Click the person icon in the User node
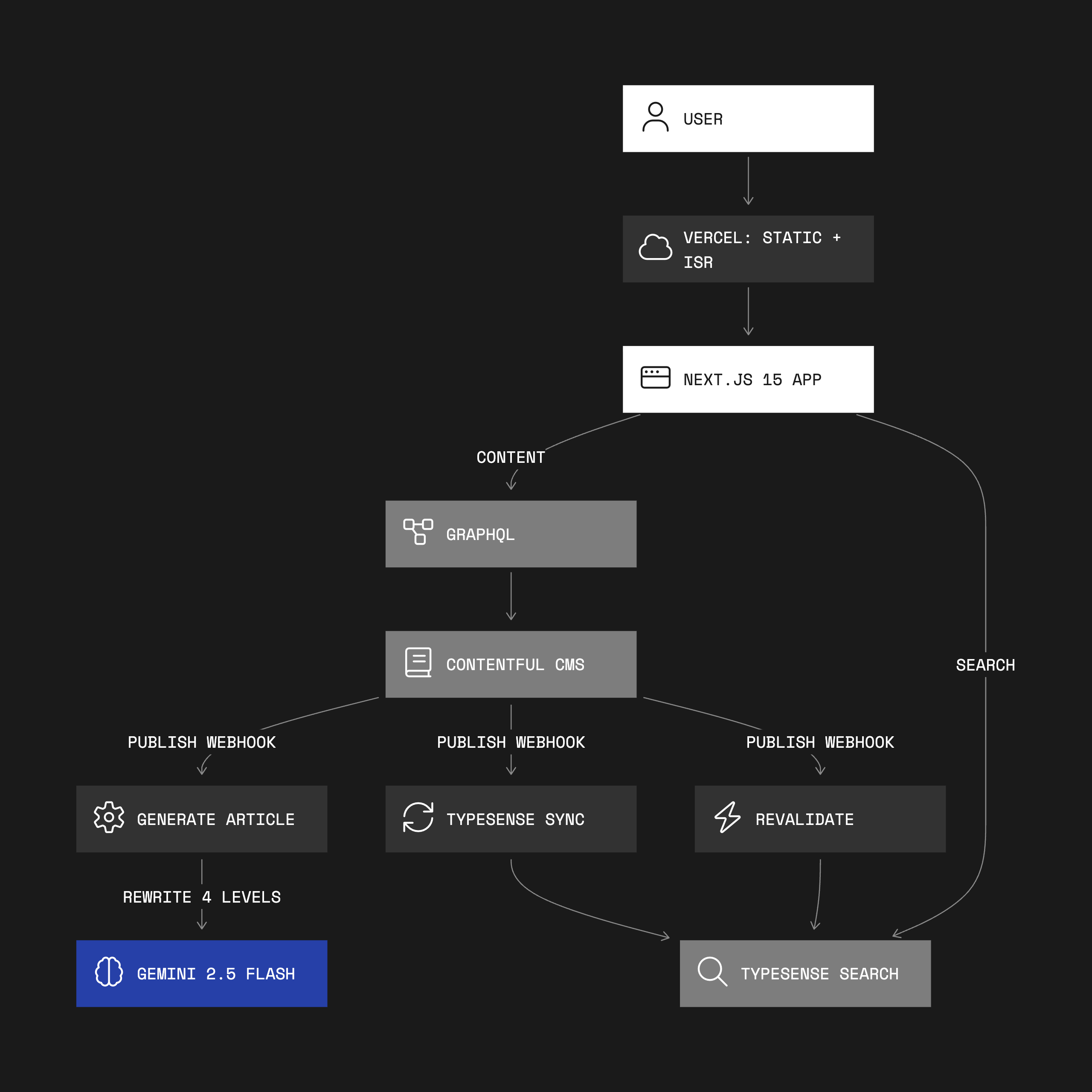Screen dimensions: 1092x1092 coord(655,117)
